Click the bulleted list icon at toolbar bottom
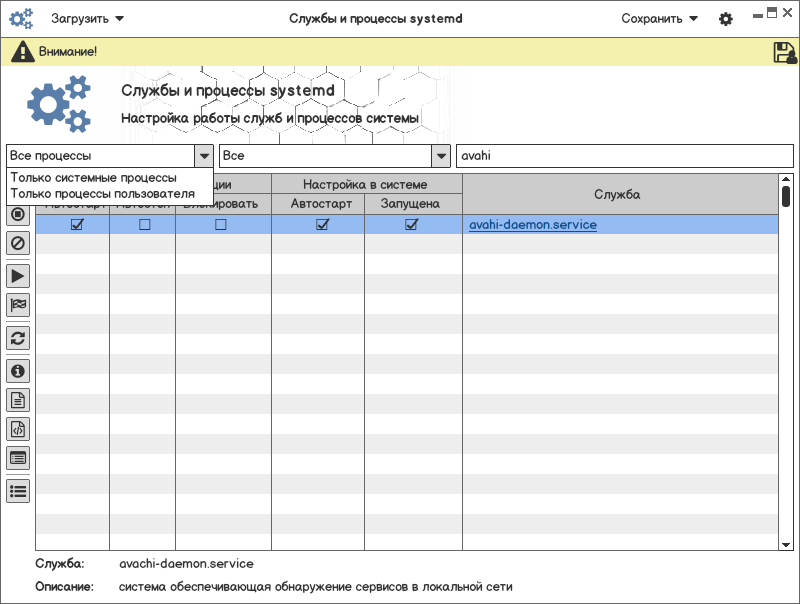 [18, 490]
